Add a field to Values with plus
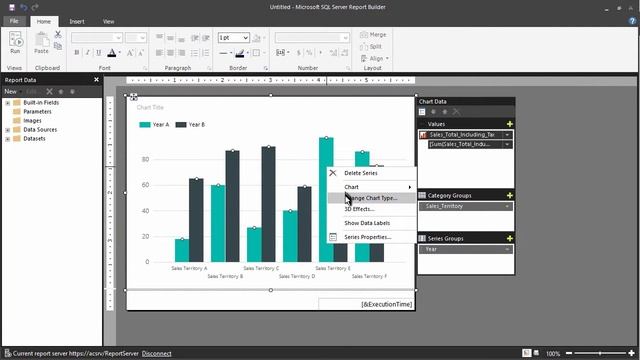The width and height of the screenshot is (640, 360). (509, 124)
